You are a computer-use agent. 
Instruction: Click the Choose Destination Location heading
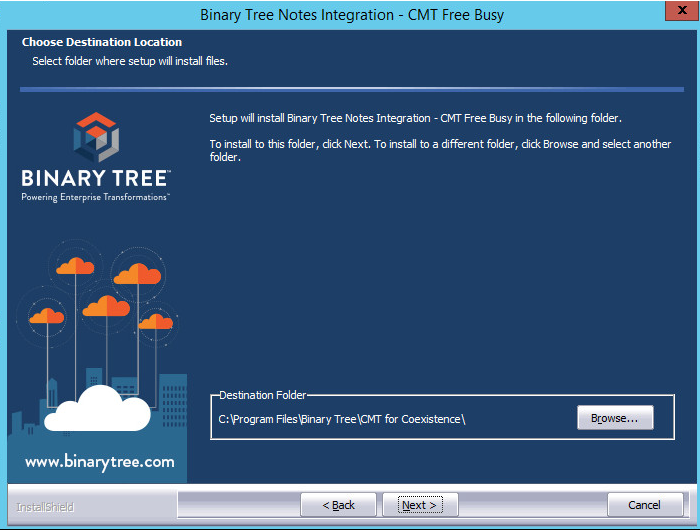102,42
